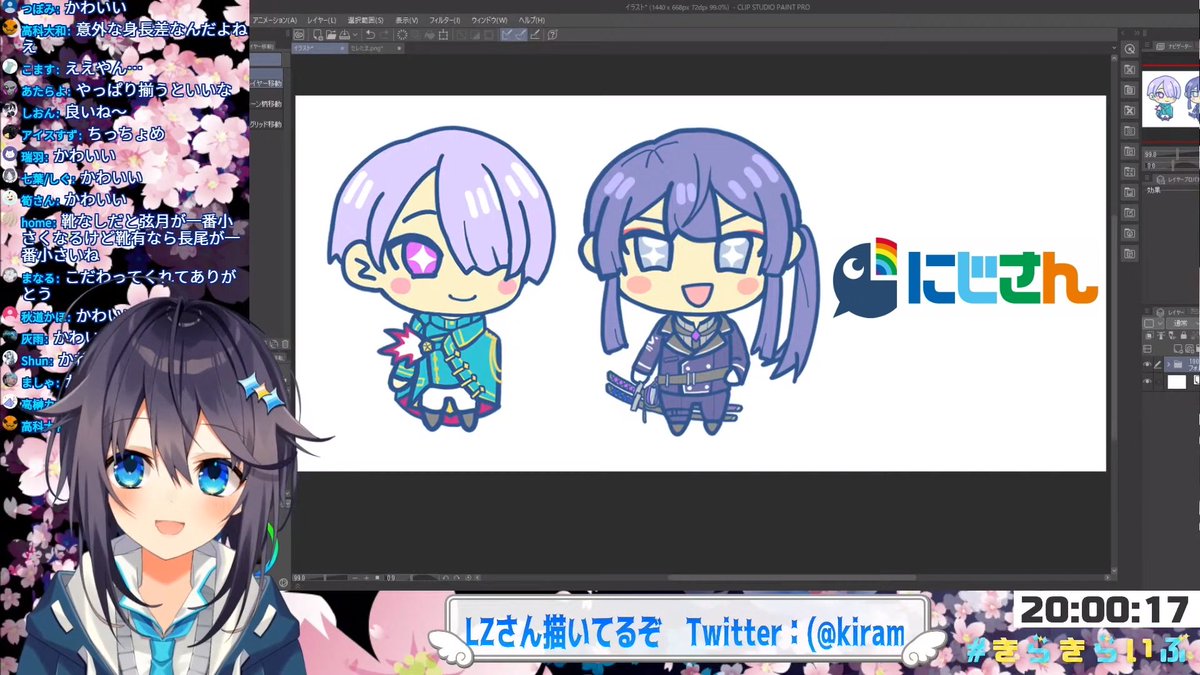Click the Navigator thumbnail preview

coord(1171,100)
